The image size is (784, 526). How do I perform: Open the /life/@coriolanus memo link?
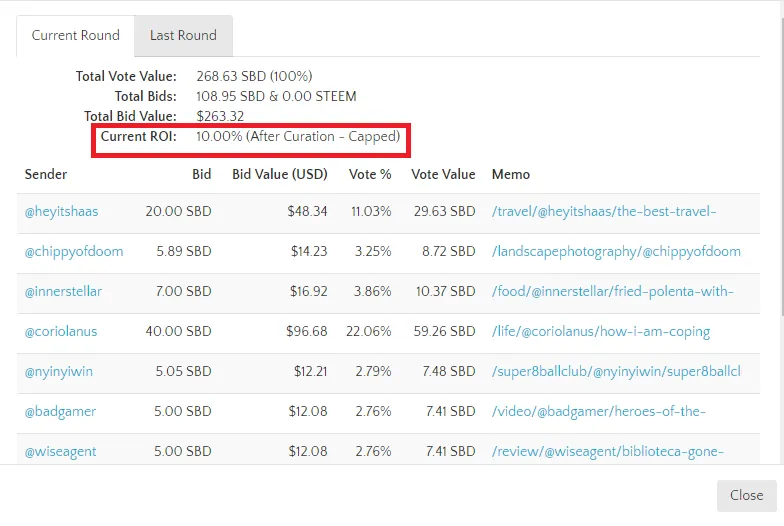pos(601,332)
